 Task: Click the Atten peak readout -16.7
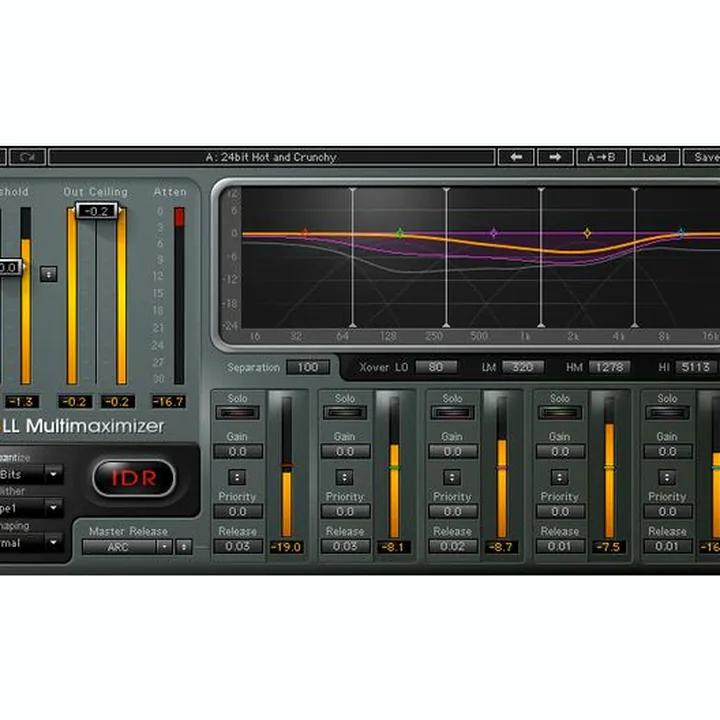(x=169, y=402)
